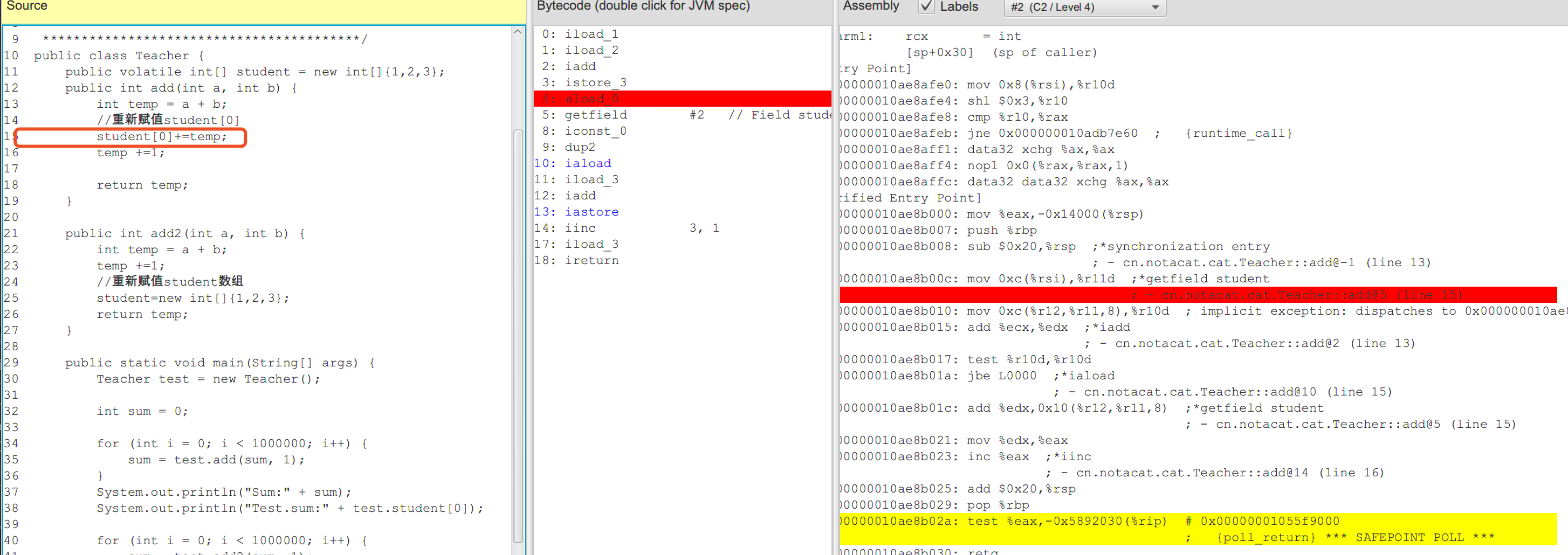Select the iload_1 bytecode at offset 0
Screen dimensions: 1568x555
[x=591, y=34]
